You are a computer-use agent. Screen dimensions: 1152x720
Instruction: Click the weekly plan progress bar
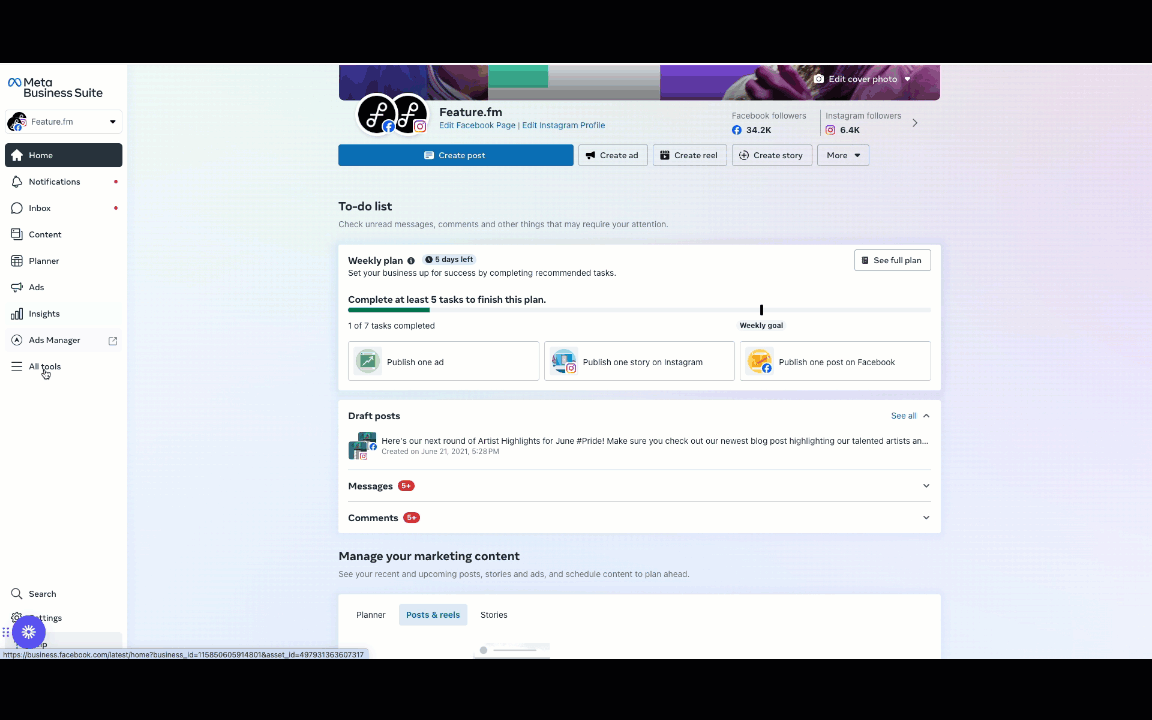pyautogui.click(x=639, y=310)
